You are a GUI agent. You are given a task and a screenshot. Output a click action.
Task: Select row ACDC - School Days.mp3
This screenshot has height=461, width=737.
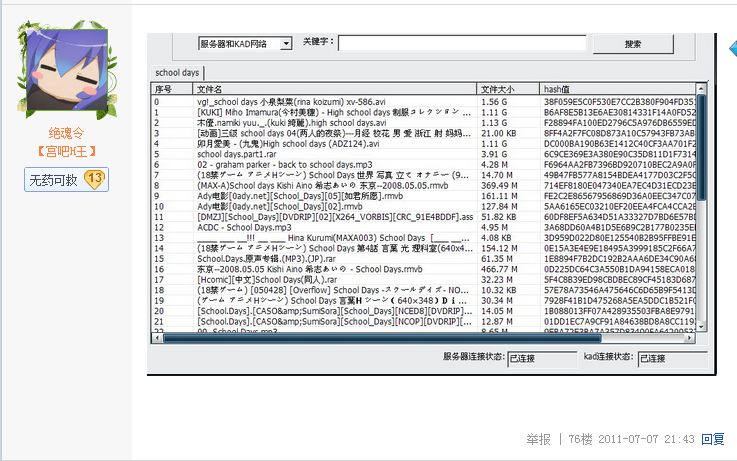coord(423,227)
